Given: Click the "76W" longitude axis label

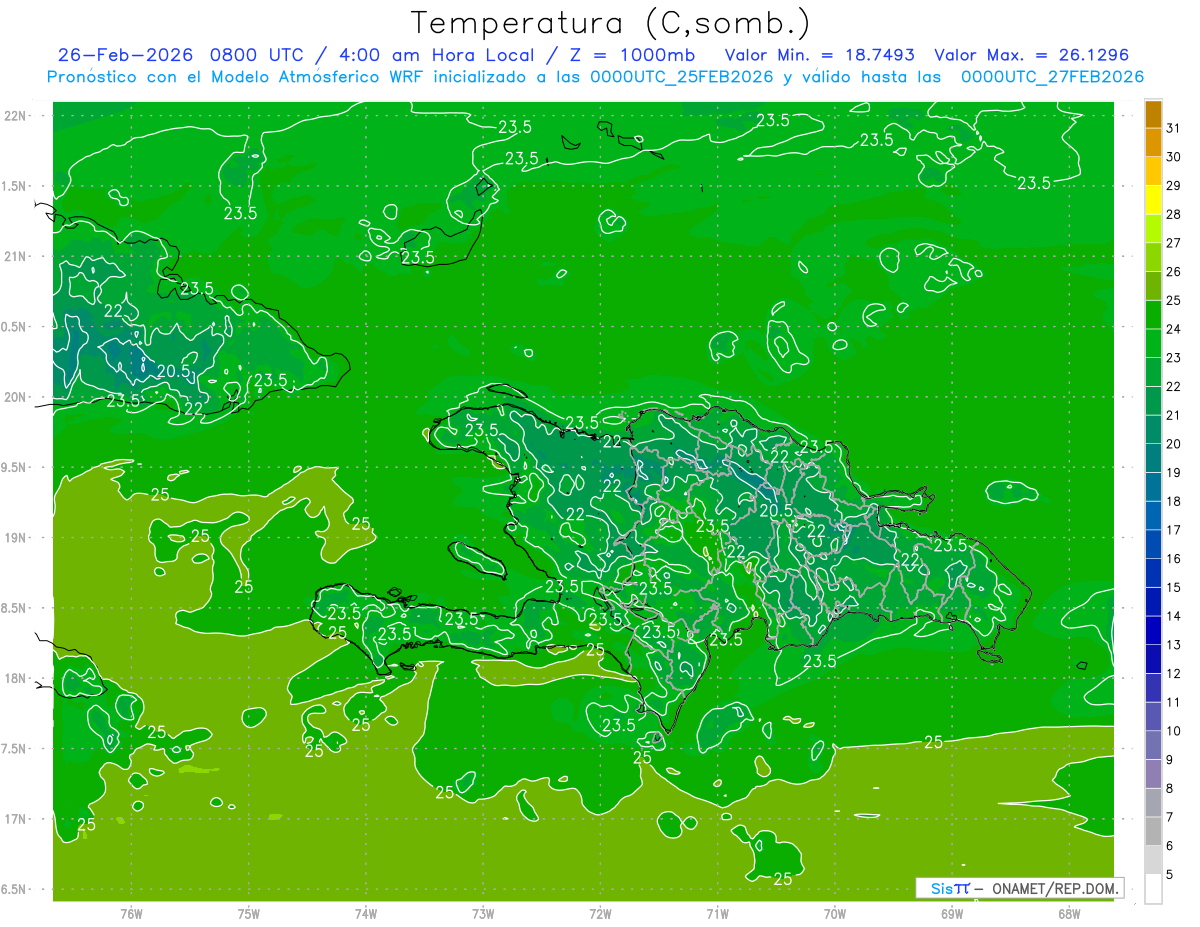Looking at the screenshot, I should [131, 913].
